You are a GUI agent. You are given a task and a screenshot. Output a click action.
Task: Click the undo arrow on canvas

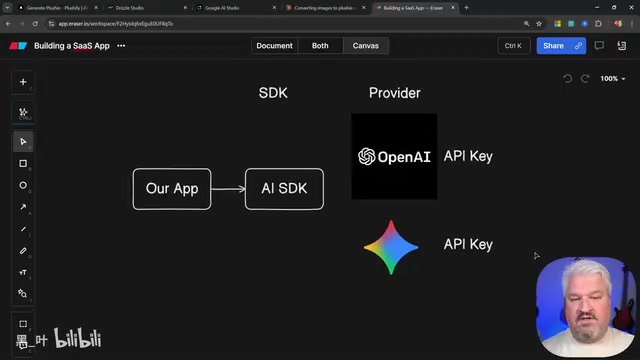pyautogui.click(x=567, y=78)
